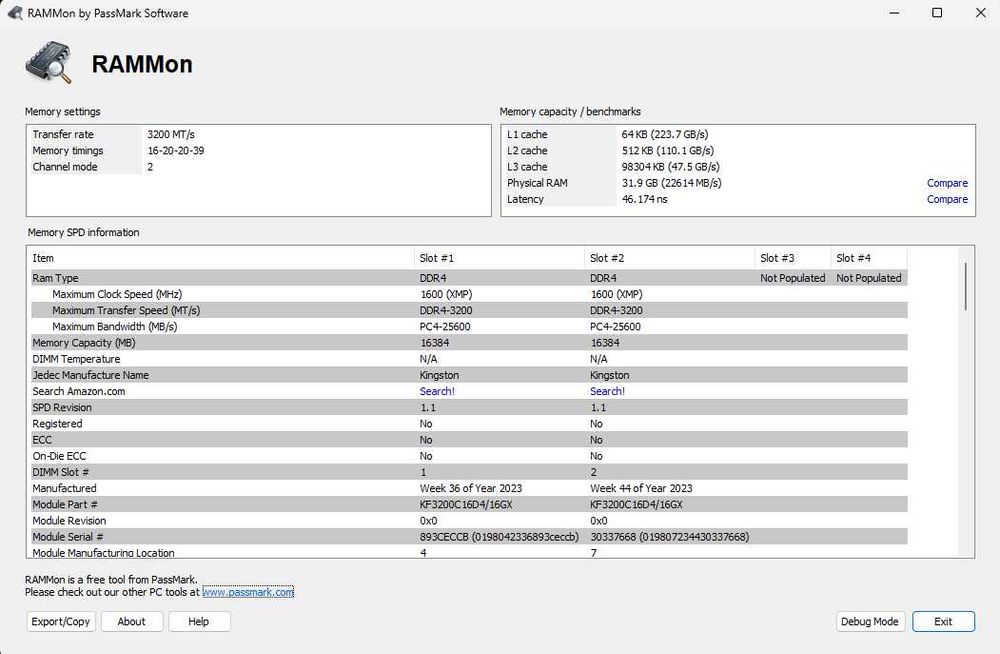Image resolution: width=1000 pixels, height=654 pixels.
Task: Open the www.passmark.com link
Action: pyautogui.click(x=248, y=592)
